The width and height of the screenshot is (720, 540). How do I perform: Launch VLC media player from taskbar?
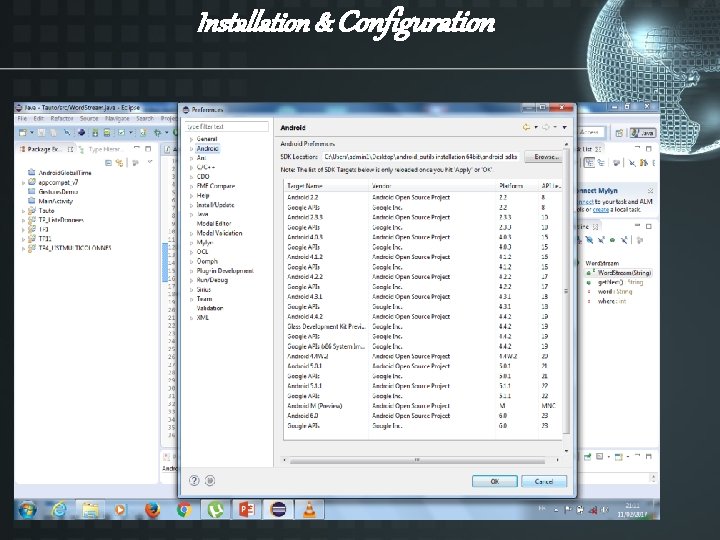pyautogui.click(x=310, y=509)
